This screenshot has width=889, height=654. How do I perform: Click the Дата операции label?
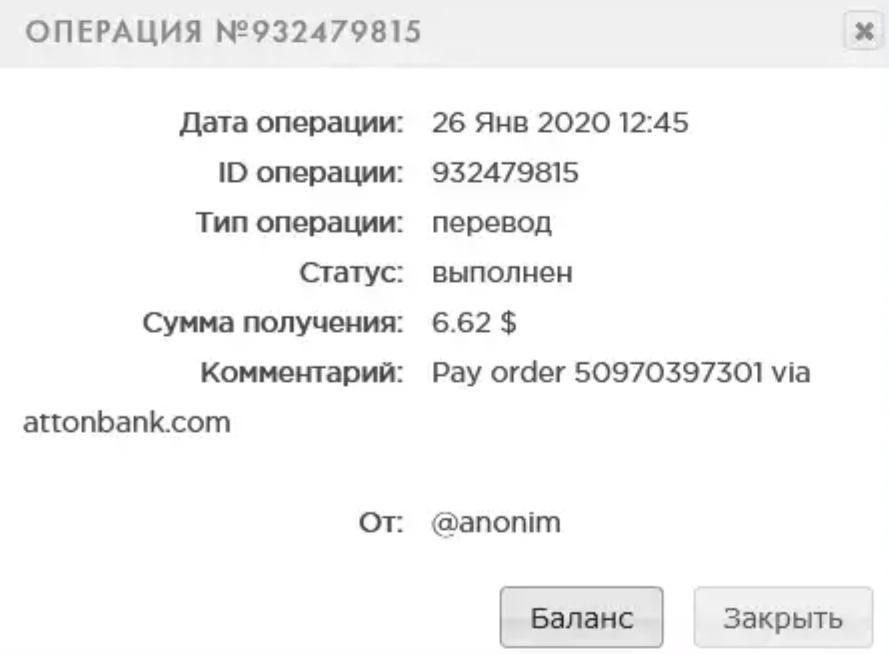[291, 123]
